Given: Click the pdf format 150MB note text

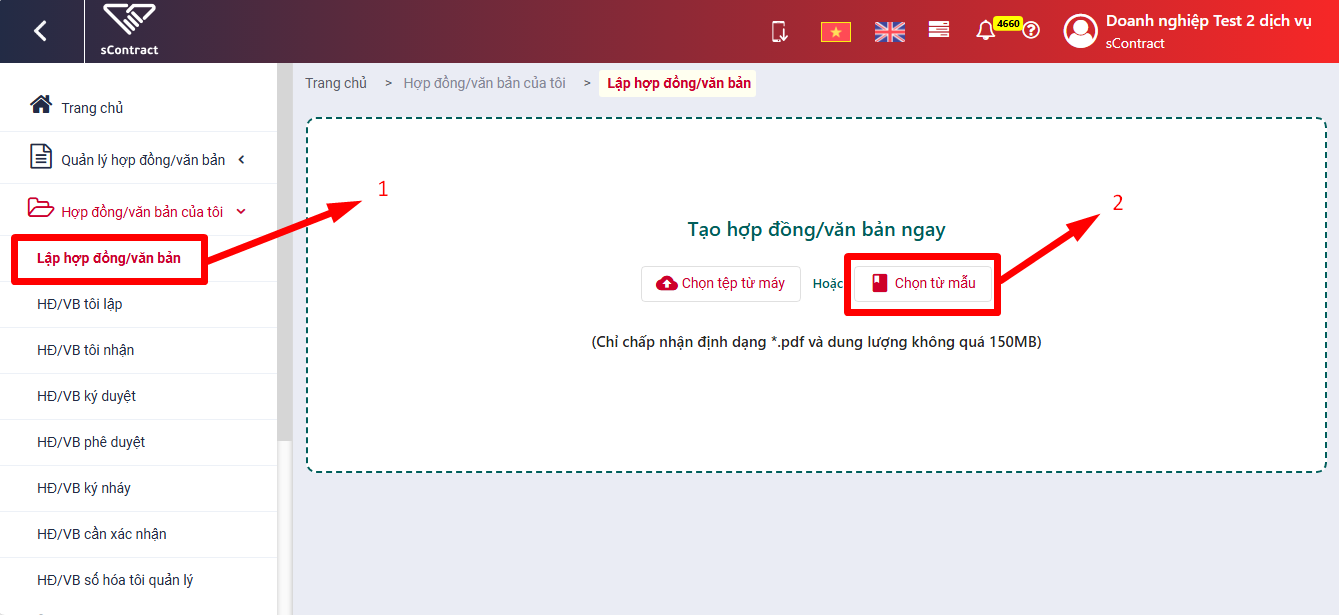Looking at the screenshot, I should pos(816,342).
